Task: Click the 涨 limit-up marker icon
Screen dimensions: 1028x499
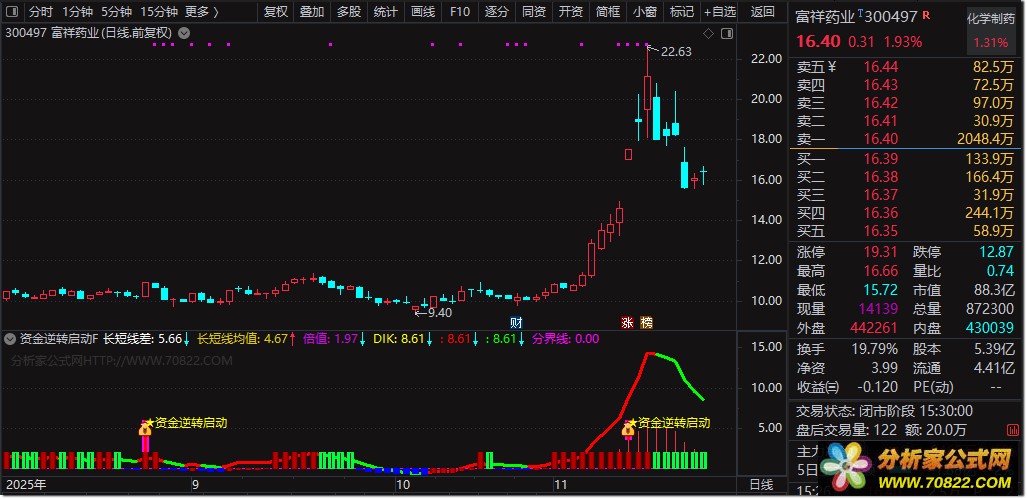Action: pyautogui.click(x=627, y=322)
